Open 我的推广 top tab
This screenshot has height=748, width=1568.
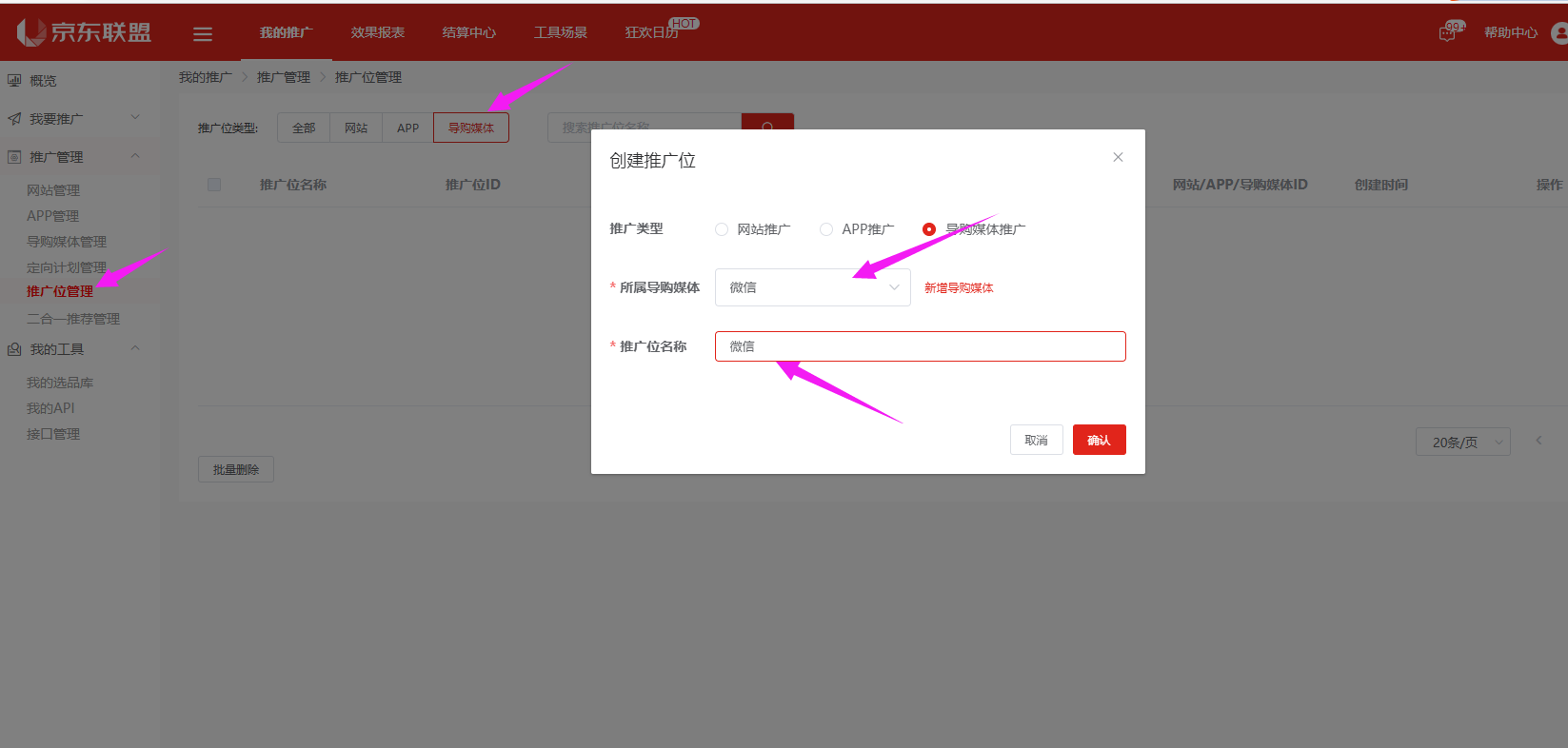pyautogui.click(x=286, y=32)
